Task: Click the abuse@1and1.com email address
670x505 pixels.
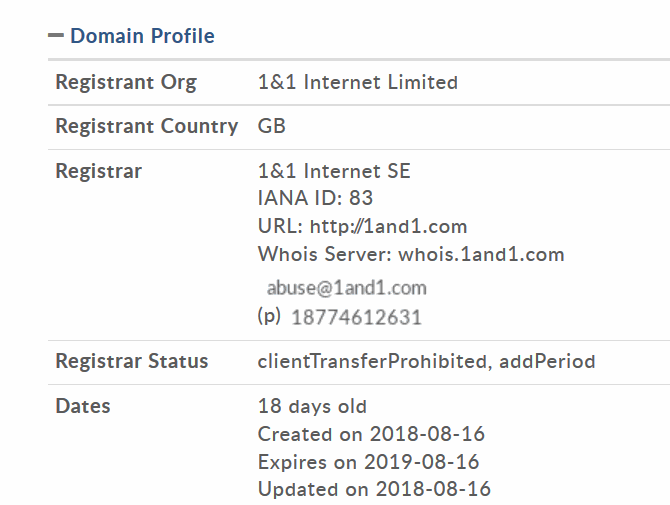Action: pyautogui.click(x=346, y=288)
